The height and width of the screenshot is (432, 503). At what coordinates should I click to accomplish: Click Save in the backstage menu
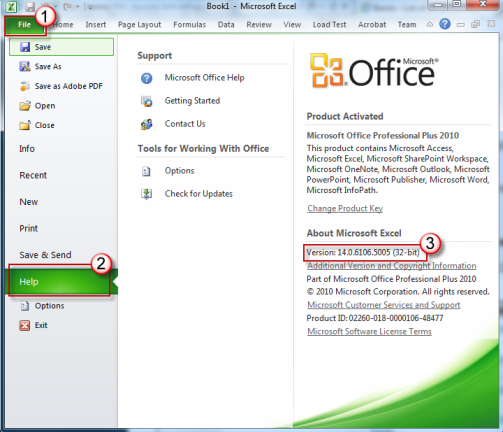click(61, 47)
